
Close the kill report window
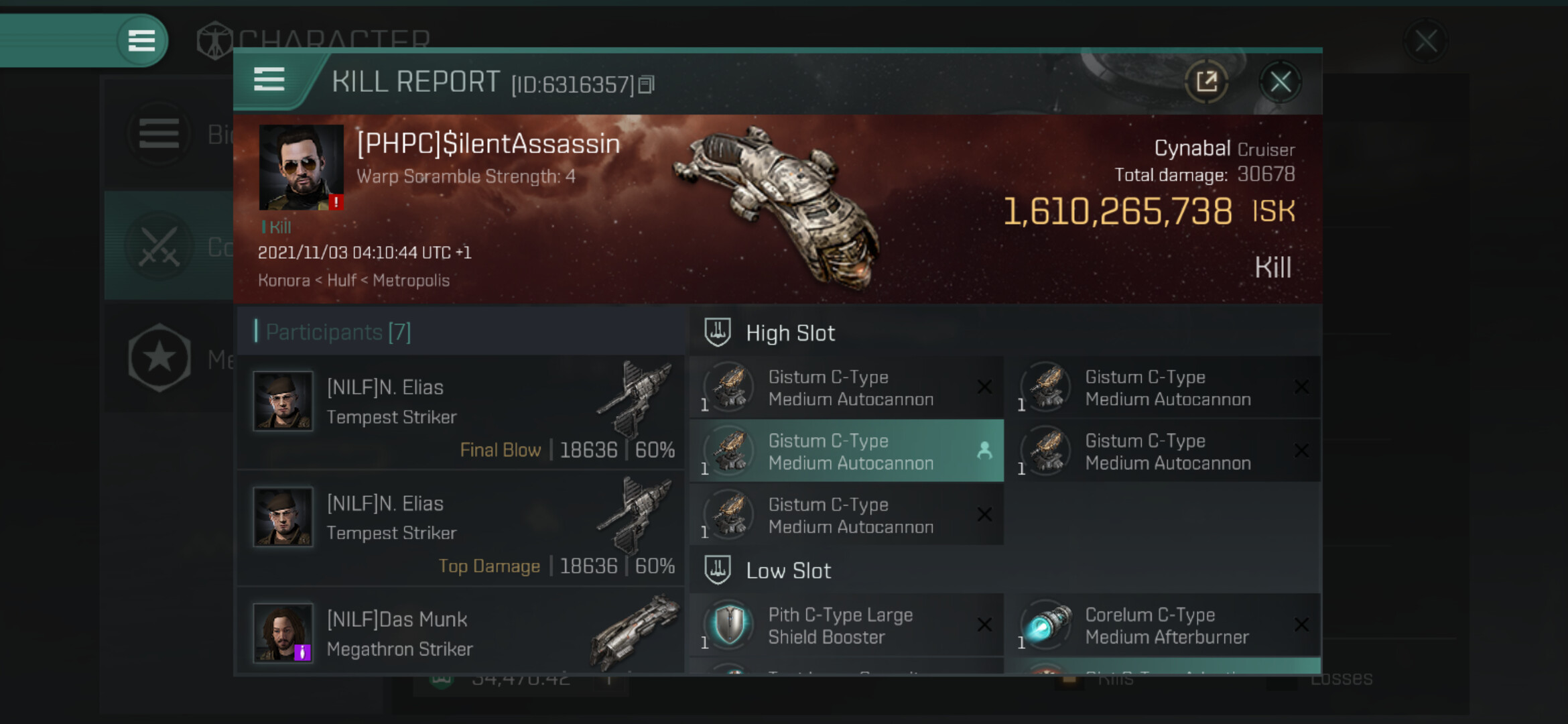click(x=1280, y=82)
